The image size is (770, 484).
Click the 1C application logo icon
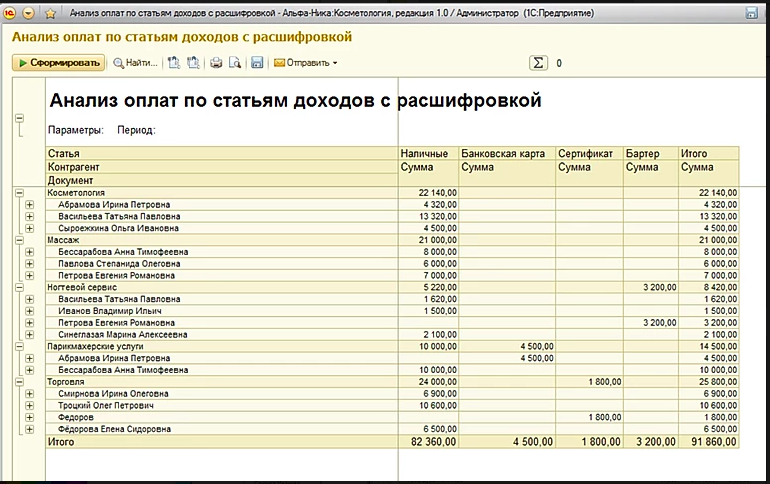coord(9,13)
